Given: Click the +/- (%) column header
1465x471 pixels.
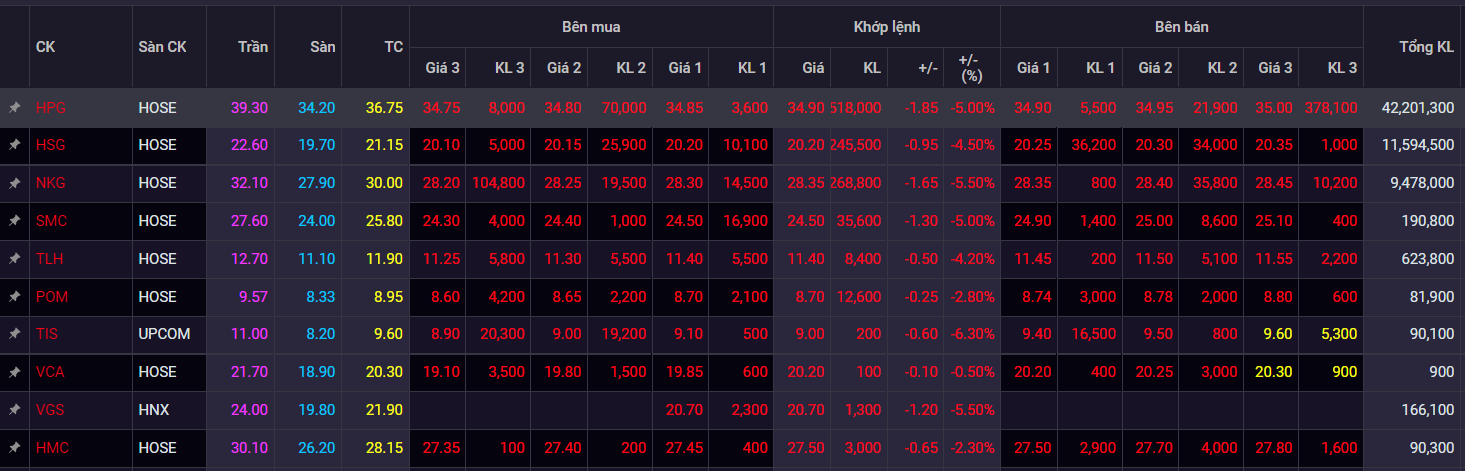Looking at the screenshot, I should tap(970, 68).
